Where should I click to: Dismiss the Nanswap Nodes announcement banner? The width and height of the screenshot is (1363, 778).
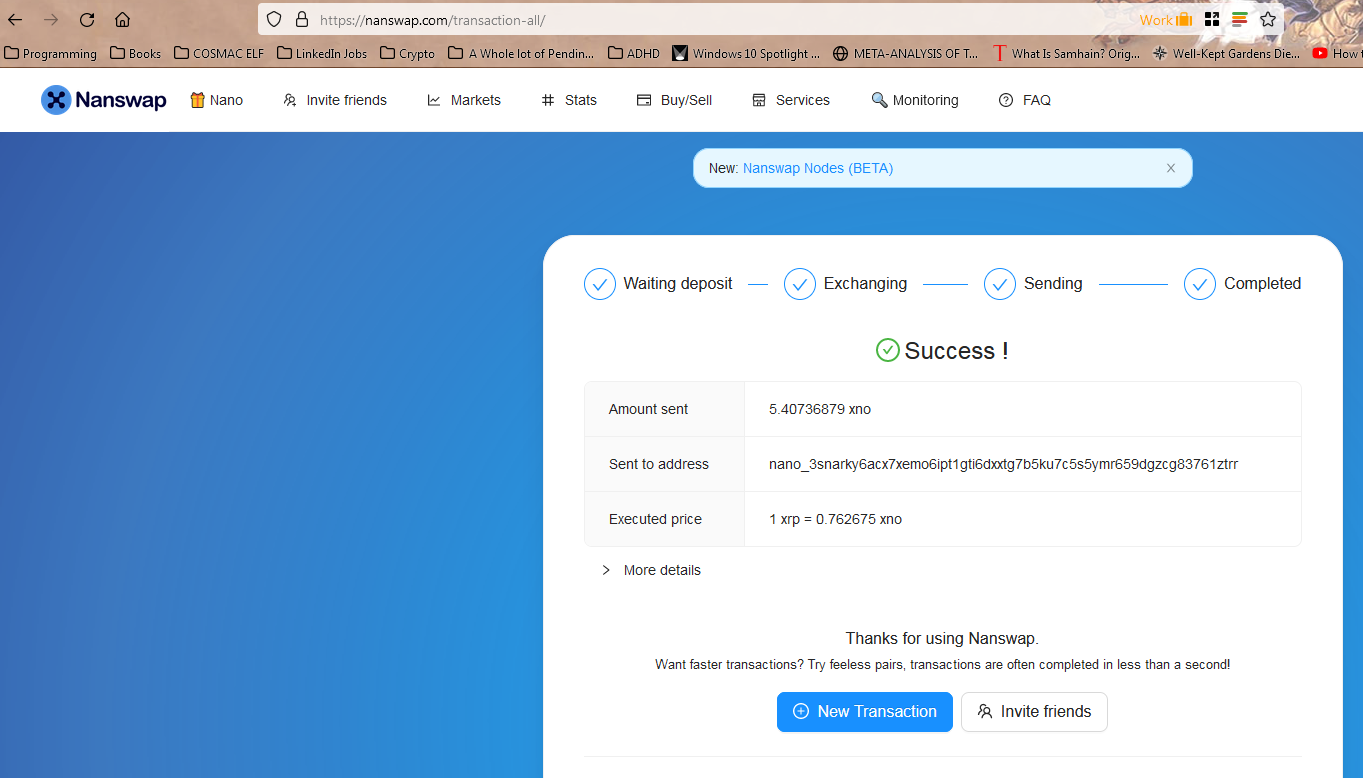coord(1171,168)
